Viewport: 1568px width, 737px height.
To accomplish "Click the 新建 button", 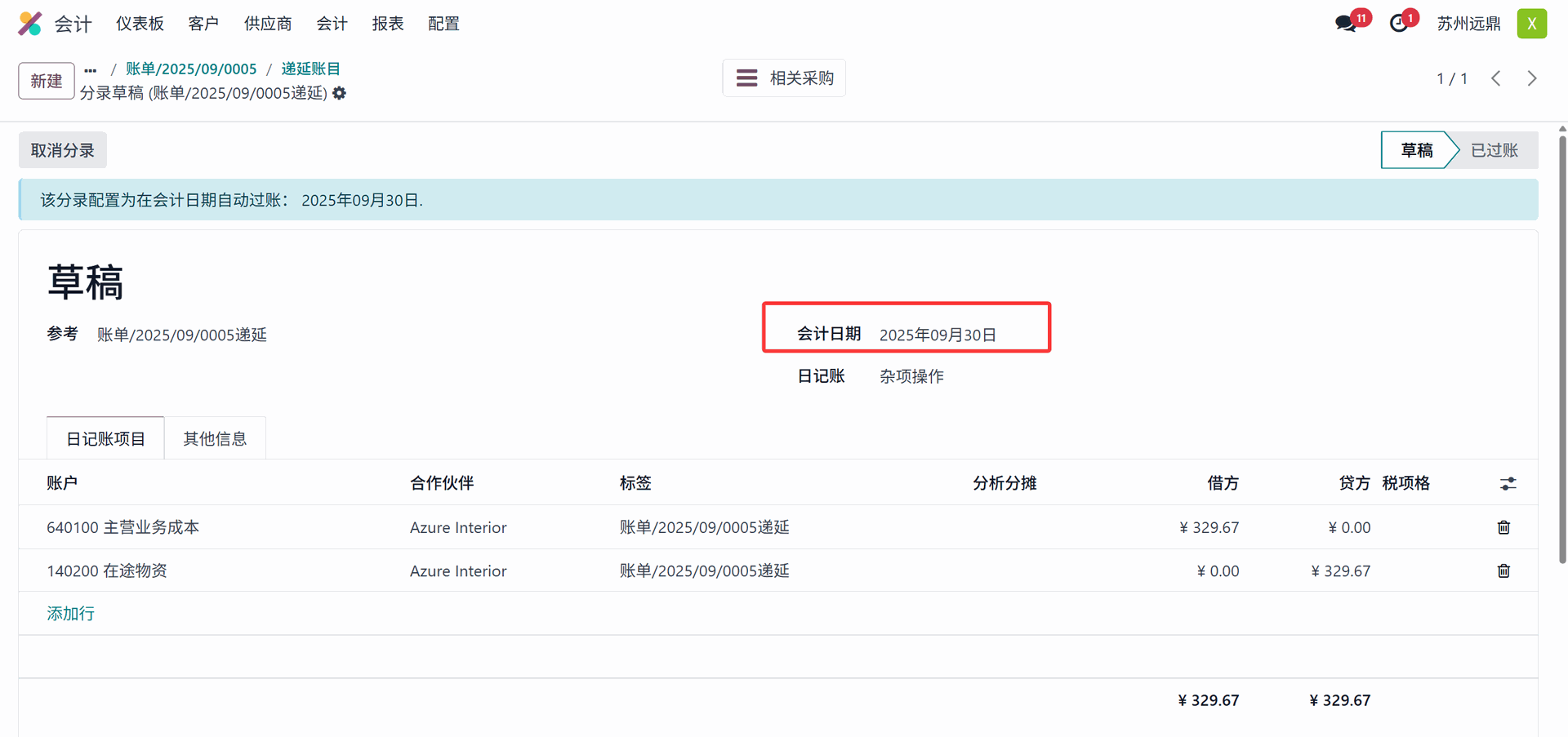I will [47, 81].
